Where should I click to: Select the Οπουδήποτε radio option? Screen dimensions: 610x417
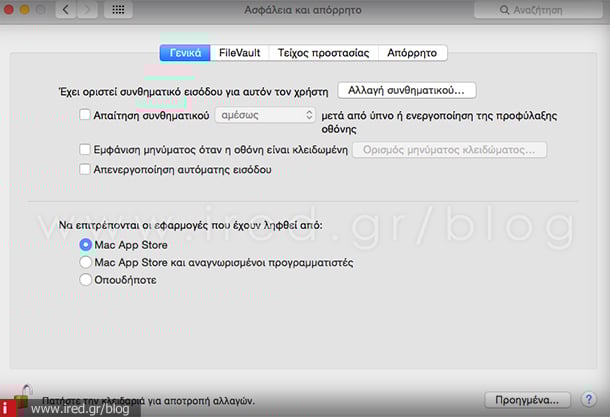pyautogui.click(x=85, y=281)
